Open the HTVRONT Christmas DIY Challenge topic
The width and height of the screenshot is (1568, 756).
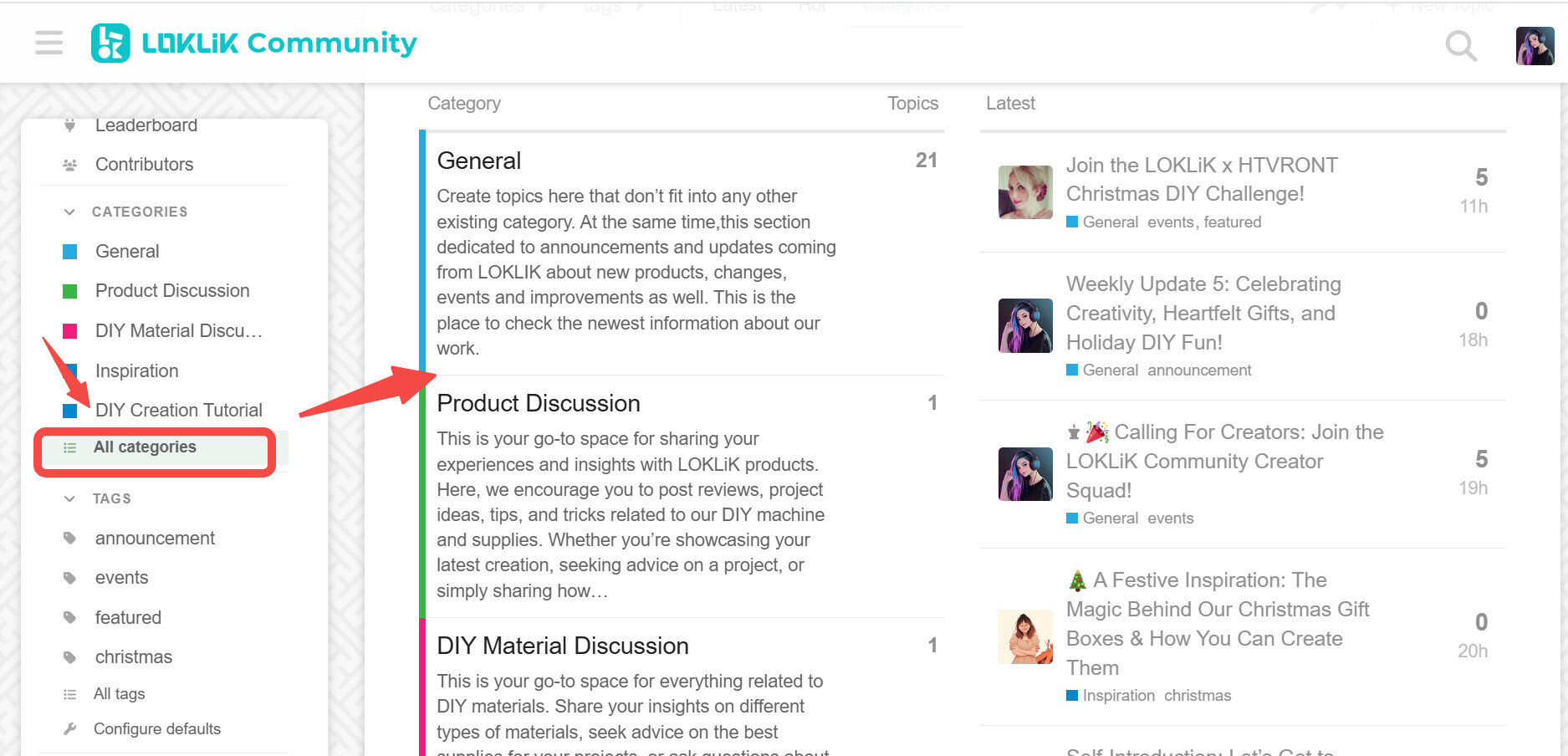coord(1202,179)
